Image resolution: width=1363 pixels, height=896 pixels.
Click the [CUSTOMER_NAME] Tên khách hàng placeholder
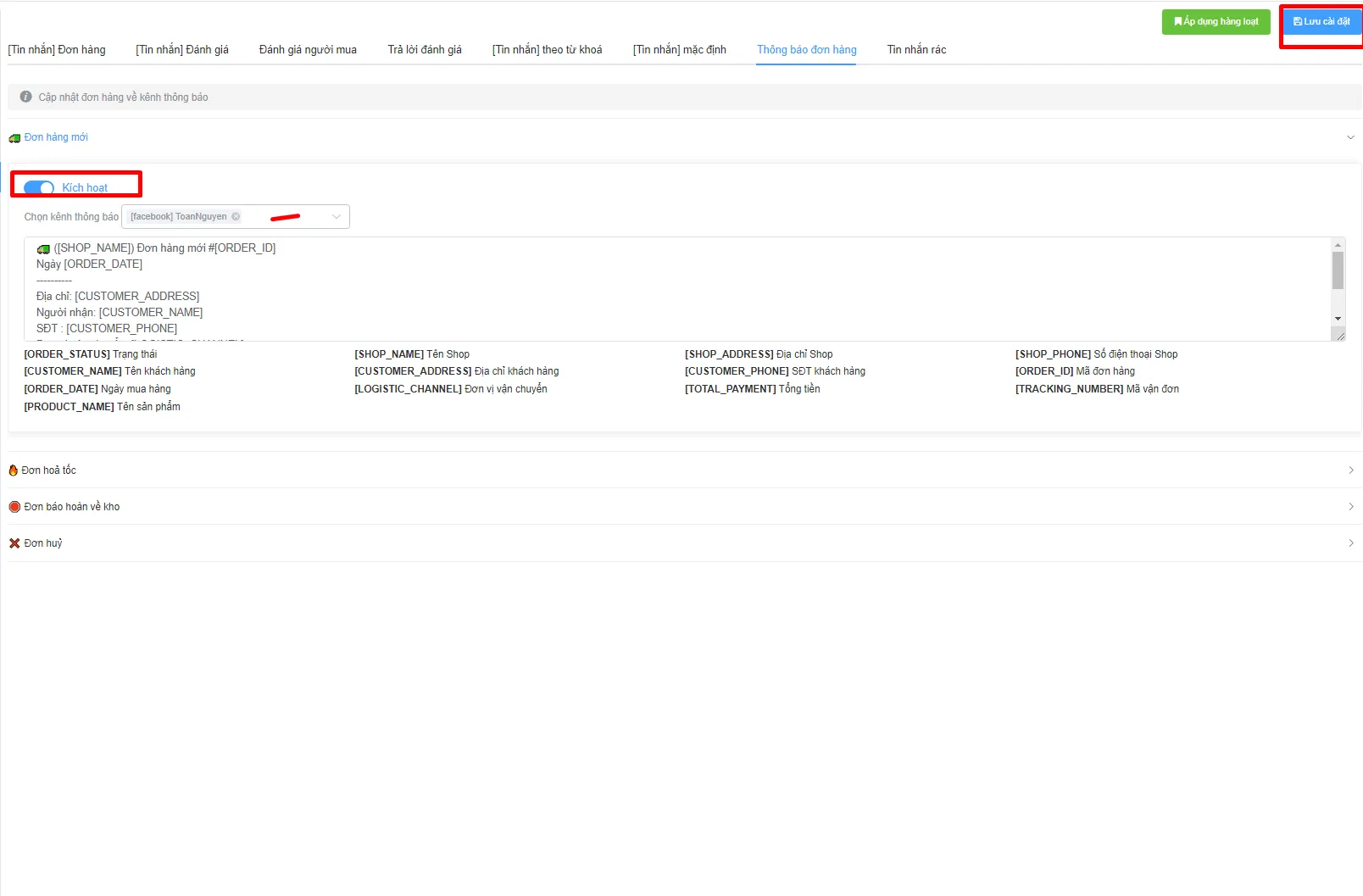109,371
